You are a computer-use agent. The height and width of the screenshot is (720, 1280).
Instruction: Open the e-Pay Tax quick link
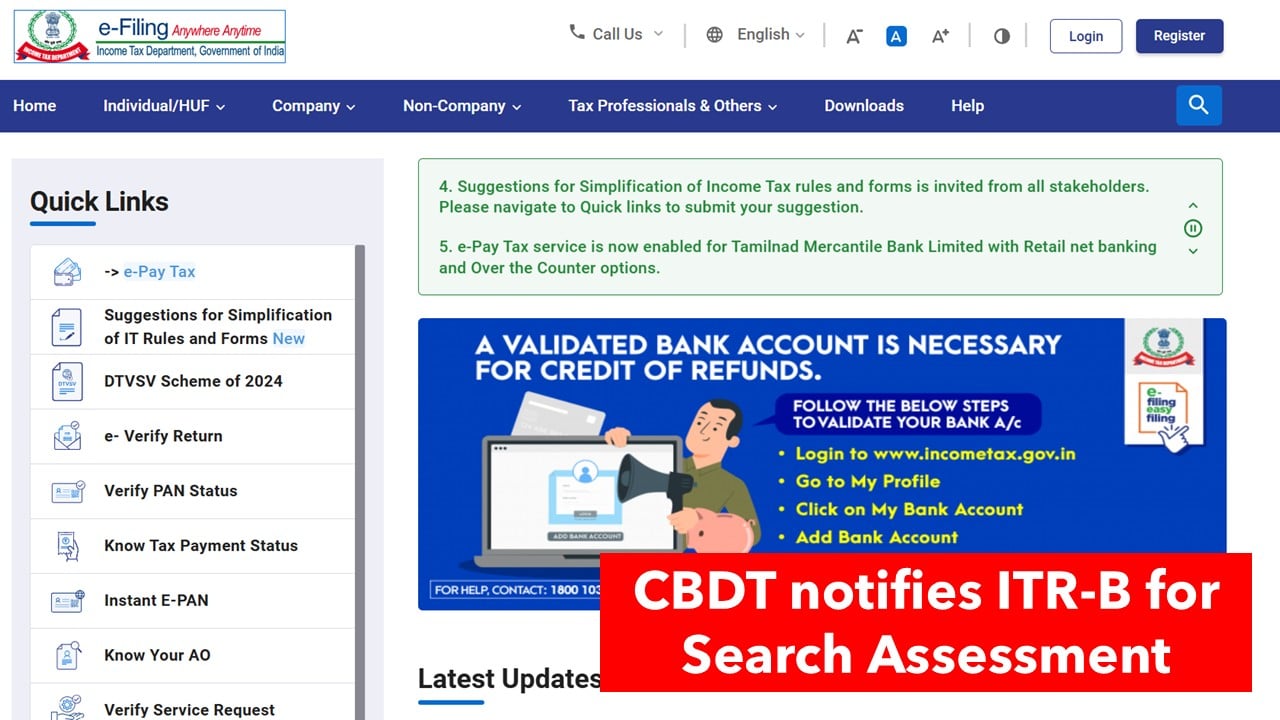click(160, 271)
